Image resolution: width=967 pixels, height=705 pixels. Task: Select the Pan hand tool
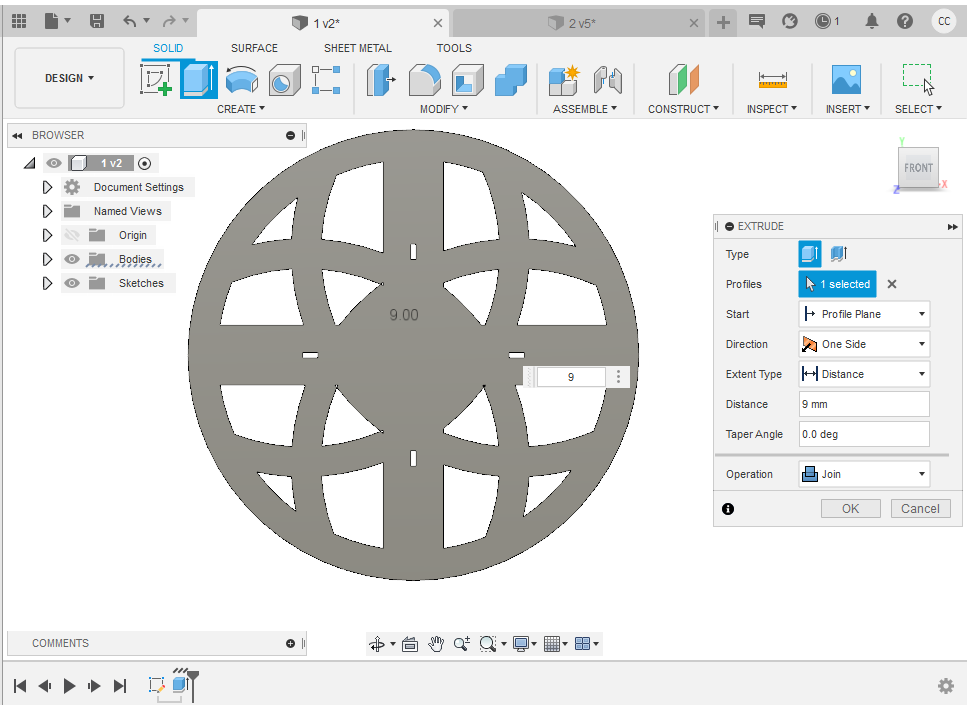click(436, 644)
